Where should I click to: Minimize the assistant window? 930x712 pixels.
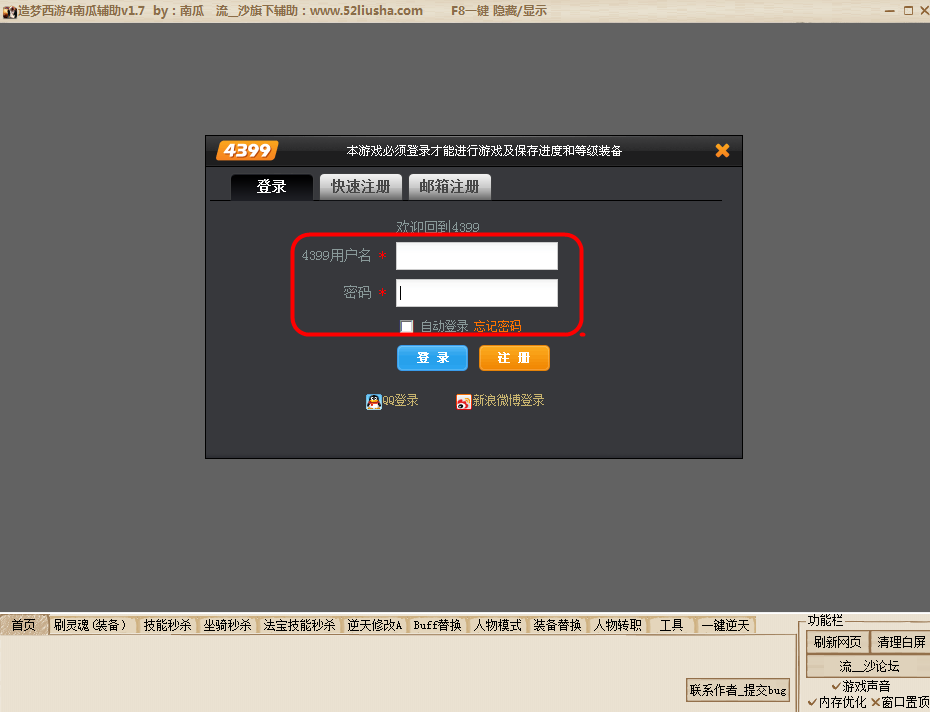(x=889, y=11)
